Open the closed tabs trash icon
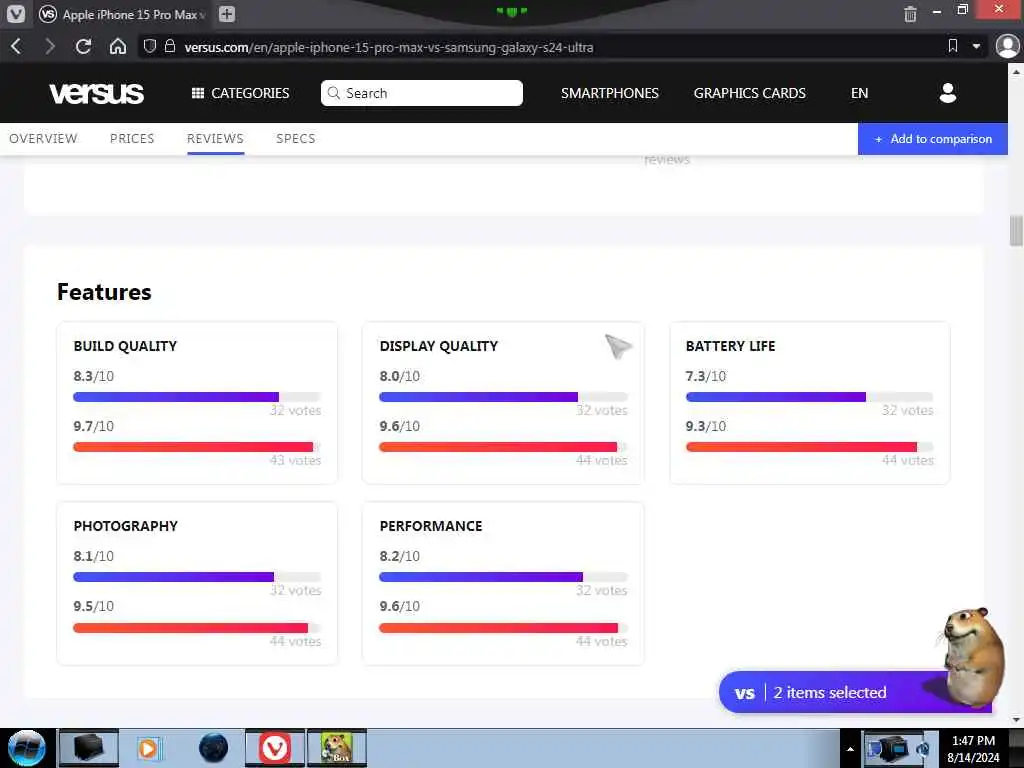 [910, 14]
